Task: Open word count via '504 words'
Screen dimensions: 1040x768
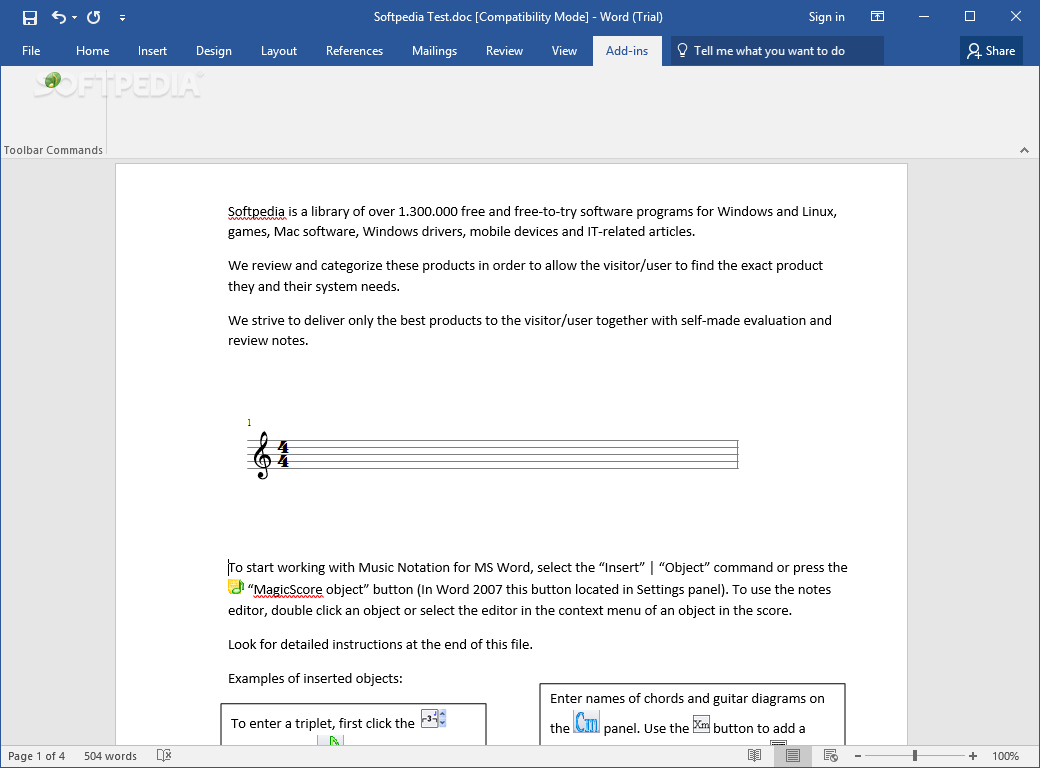Action: pos(110,756)
